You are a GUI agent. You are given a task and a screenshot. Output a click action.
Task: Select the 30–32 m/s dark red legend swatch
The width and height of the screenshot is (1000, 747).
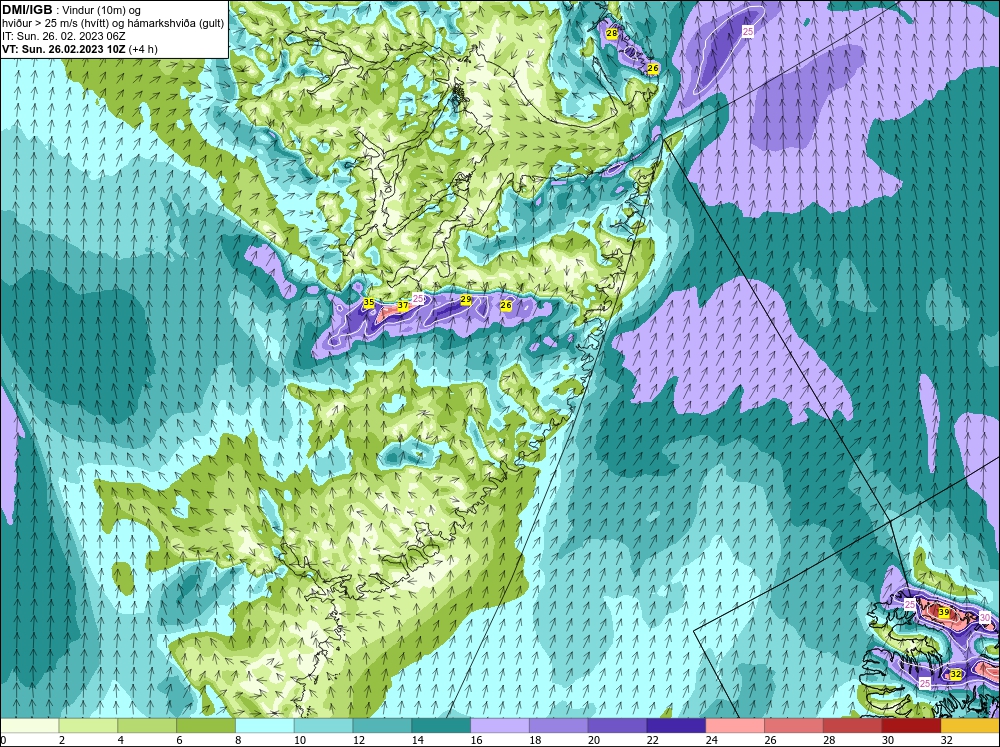coord(911,725)
